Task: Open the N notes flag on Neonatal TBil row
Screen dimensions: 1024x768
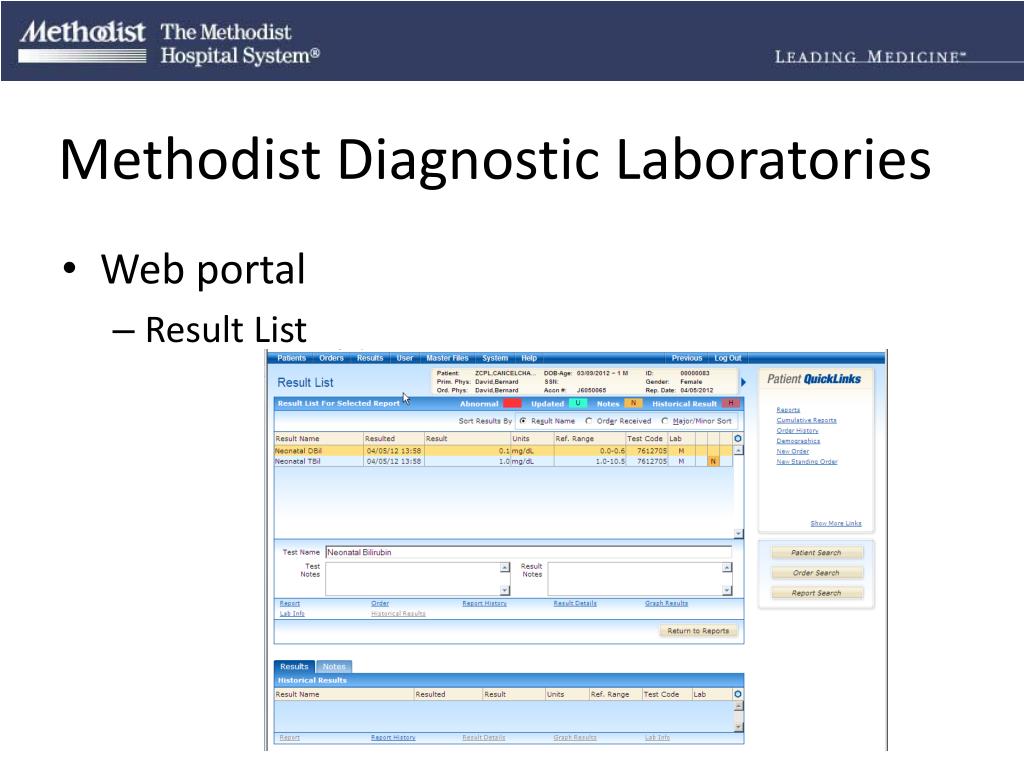Action: coord(713,461)
